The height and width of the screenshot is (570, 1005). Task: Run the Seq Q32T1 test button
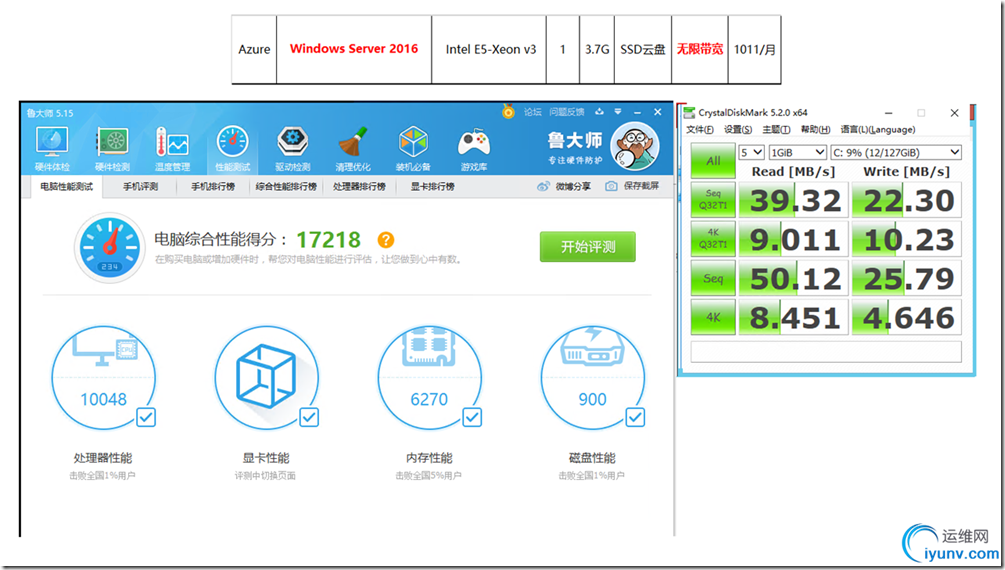pos(713,200)
